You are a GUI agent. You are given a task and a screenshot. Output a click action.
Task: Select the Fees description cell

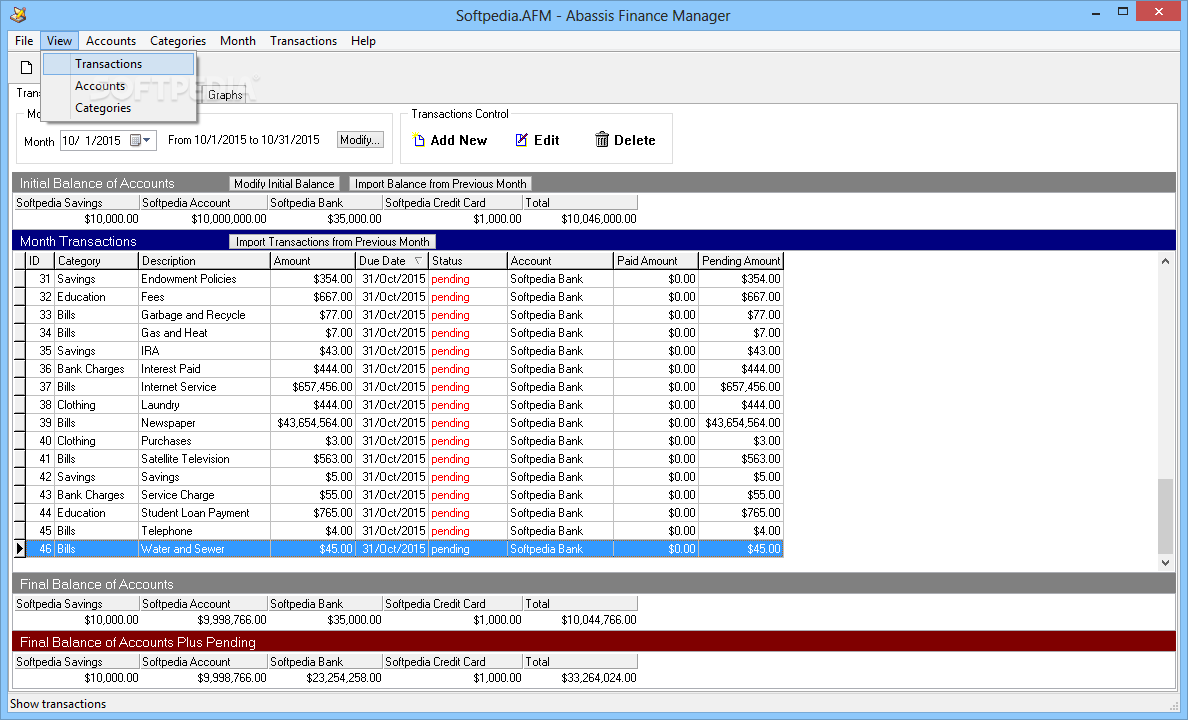205,297
